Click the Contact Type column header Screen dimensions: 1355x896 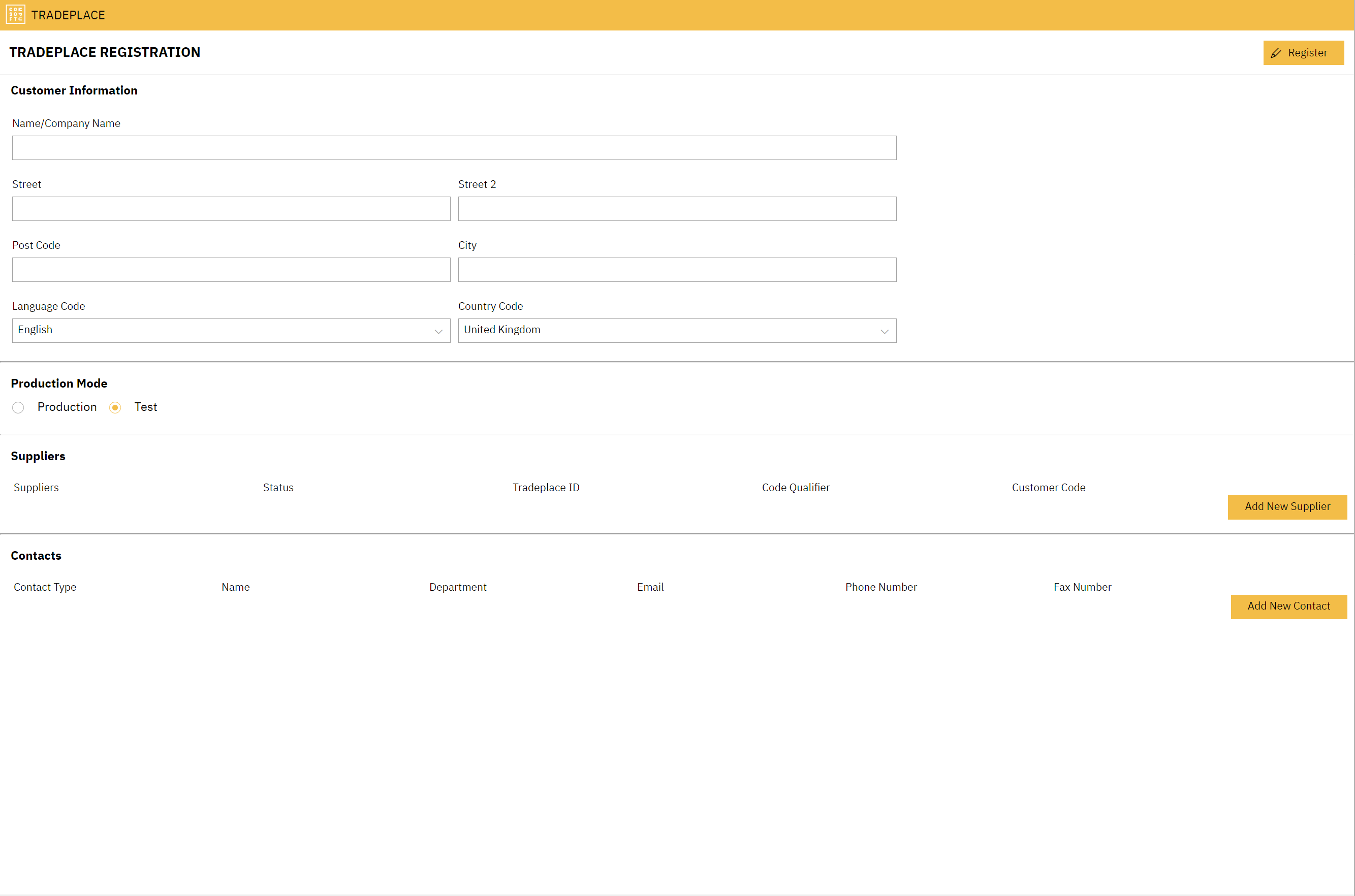(x=45, y=587)
